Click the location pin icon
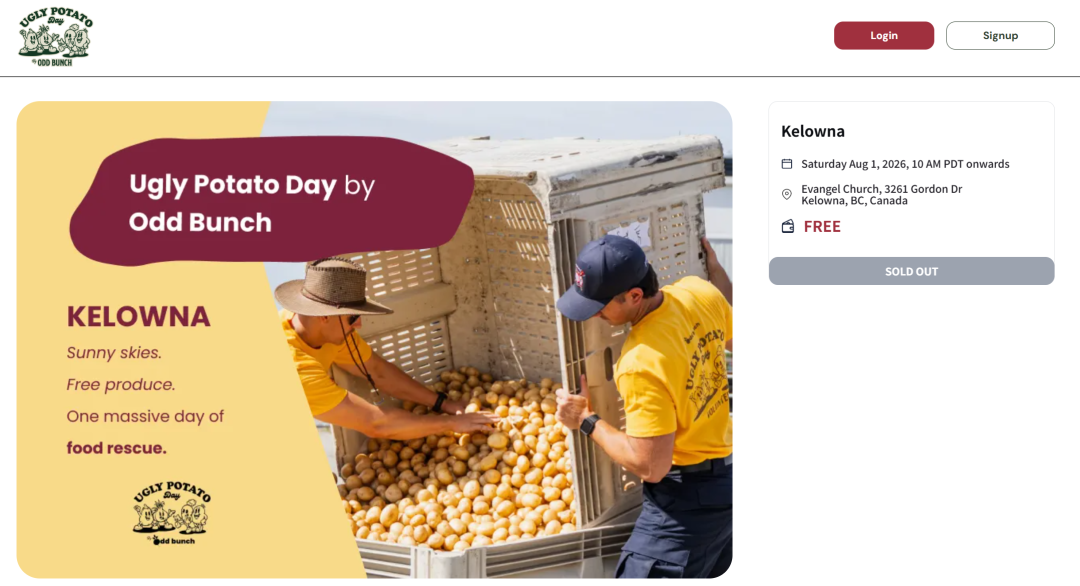 787,194
